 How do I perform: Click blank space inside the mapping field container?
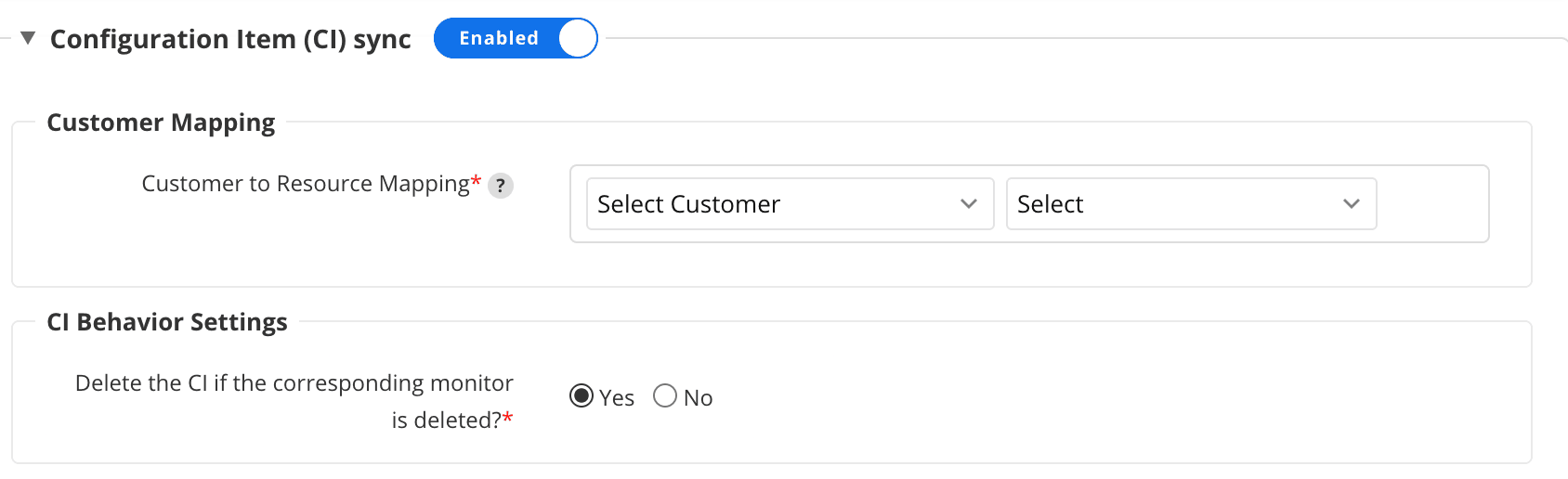click(x=1431, y=204)
